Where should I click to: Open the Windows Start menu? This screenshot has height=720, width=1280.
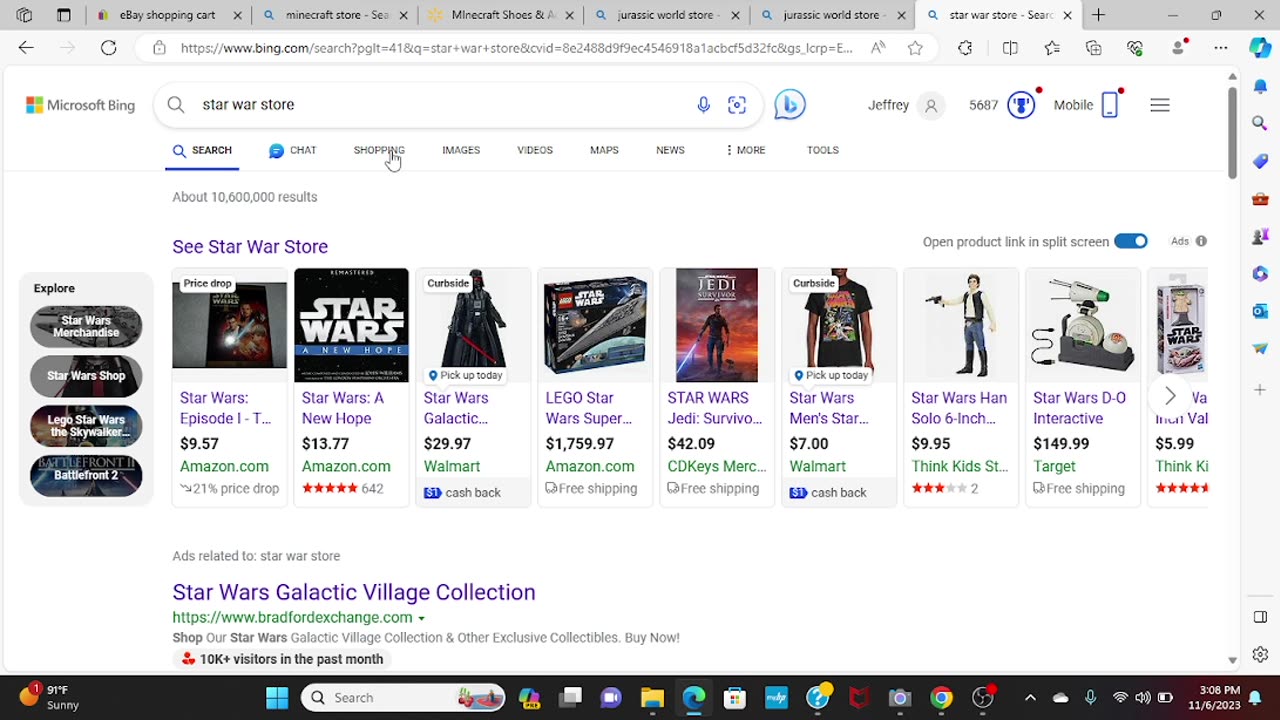277,697
